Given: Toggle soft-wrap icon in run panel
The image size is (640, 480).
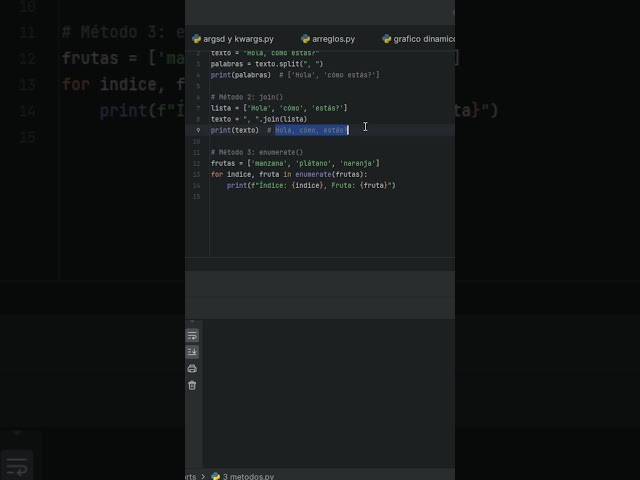Looking at the screenshot, I should 192,336.
